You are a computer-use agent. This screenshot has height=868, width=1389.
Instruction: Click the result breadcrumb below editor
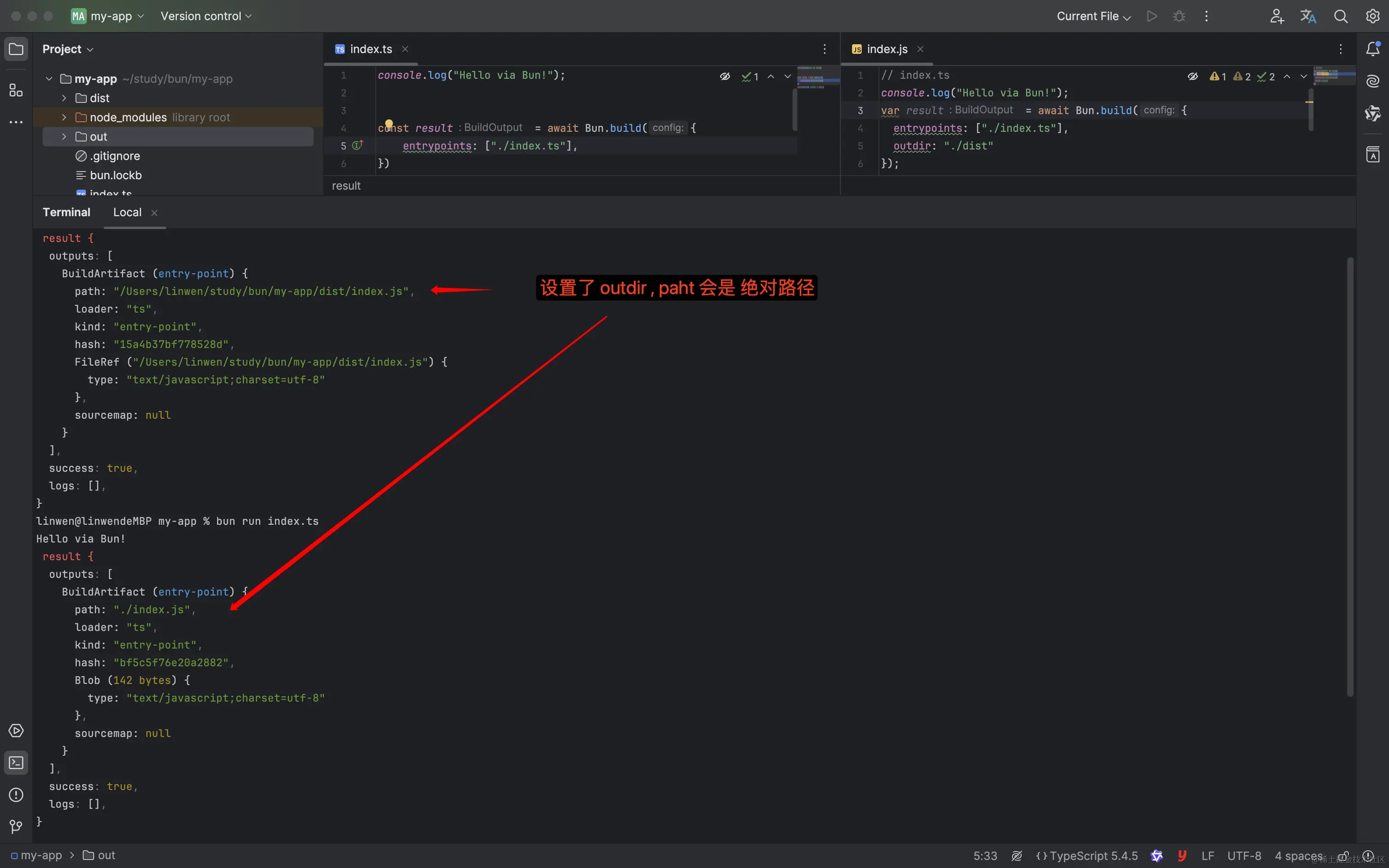(x=346, y=186)
